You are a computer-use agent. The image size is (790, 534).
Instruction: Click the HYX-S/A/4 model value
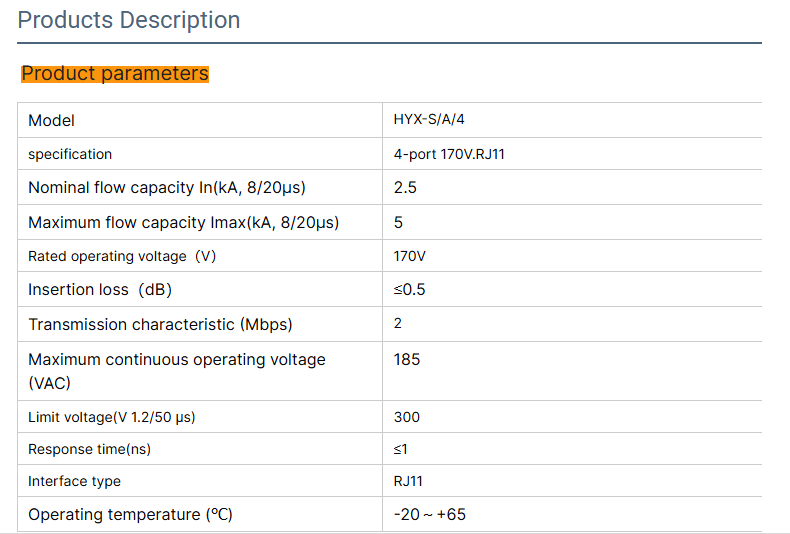pyautogui.click(x=429, y=120)
